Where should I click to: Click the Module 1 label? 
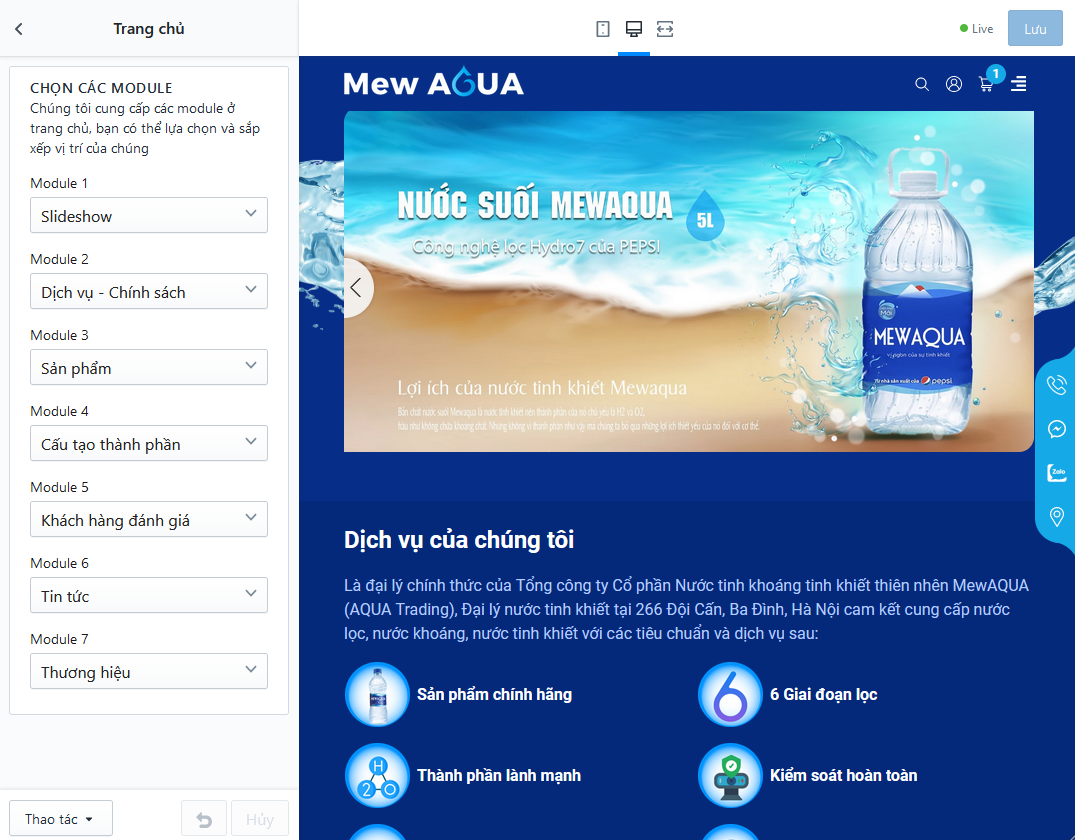(x=59, y=183)
